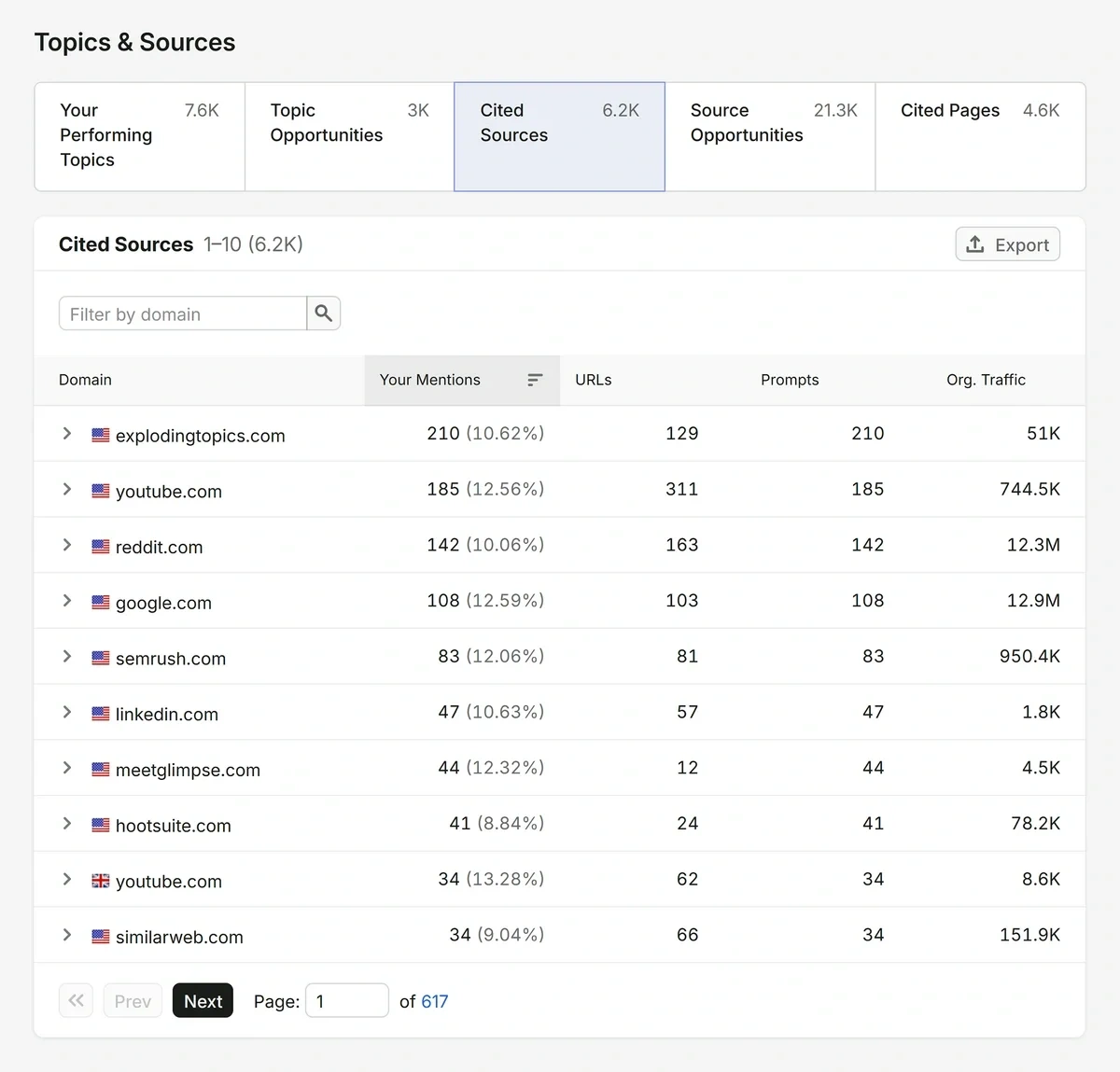
Task: Click the 41 (8.84%) mentions value
Action: click(497, 823)
